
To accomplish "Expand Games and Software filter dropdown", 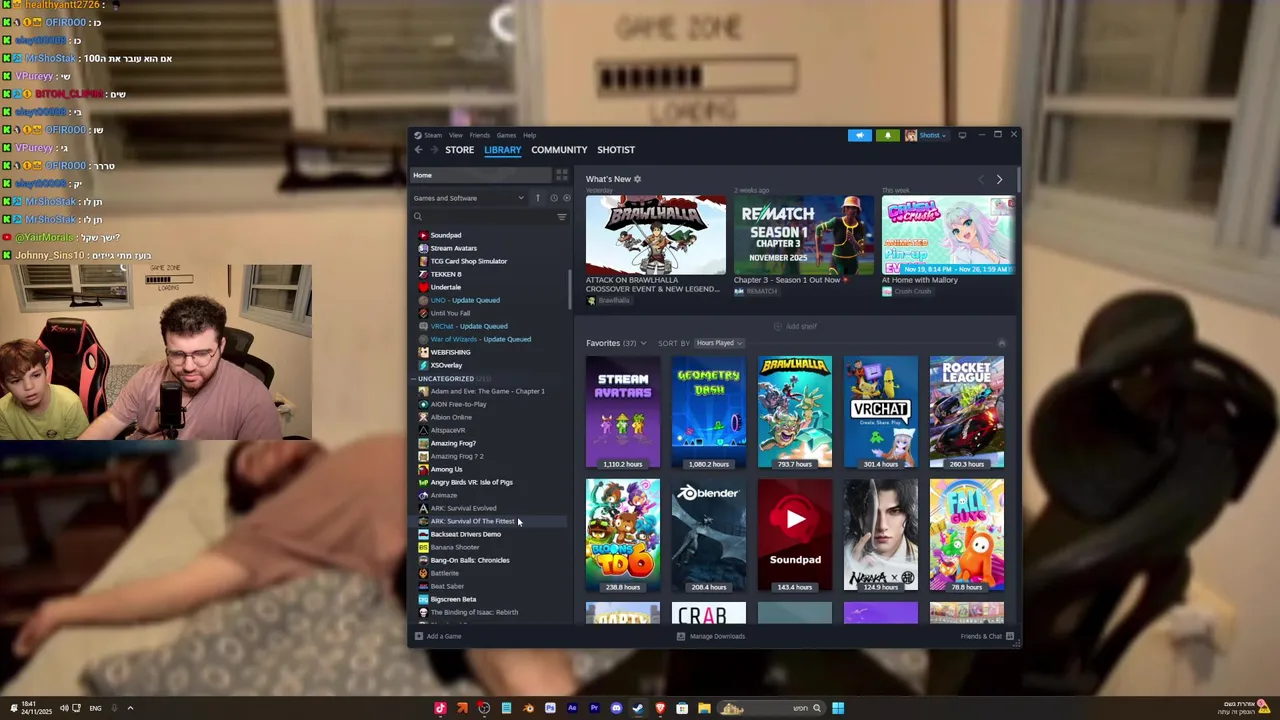I will pyautogui.click(x=469, y=198).
